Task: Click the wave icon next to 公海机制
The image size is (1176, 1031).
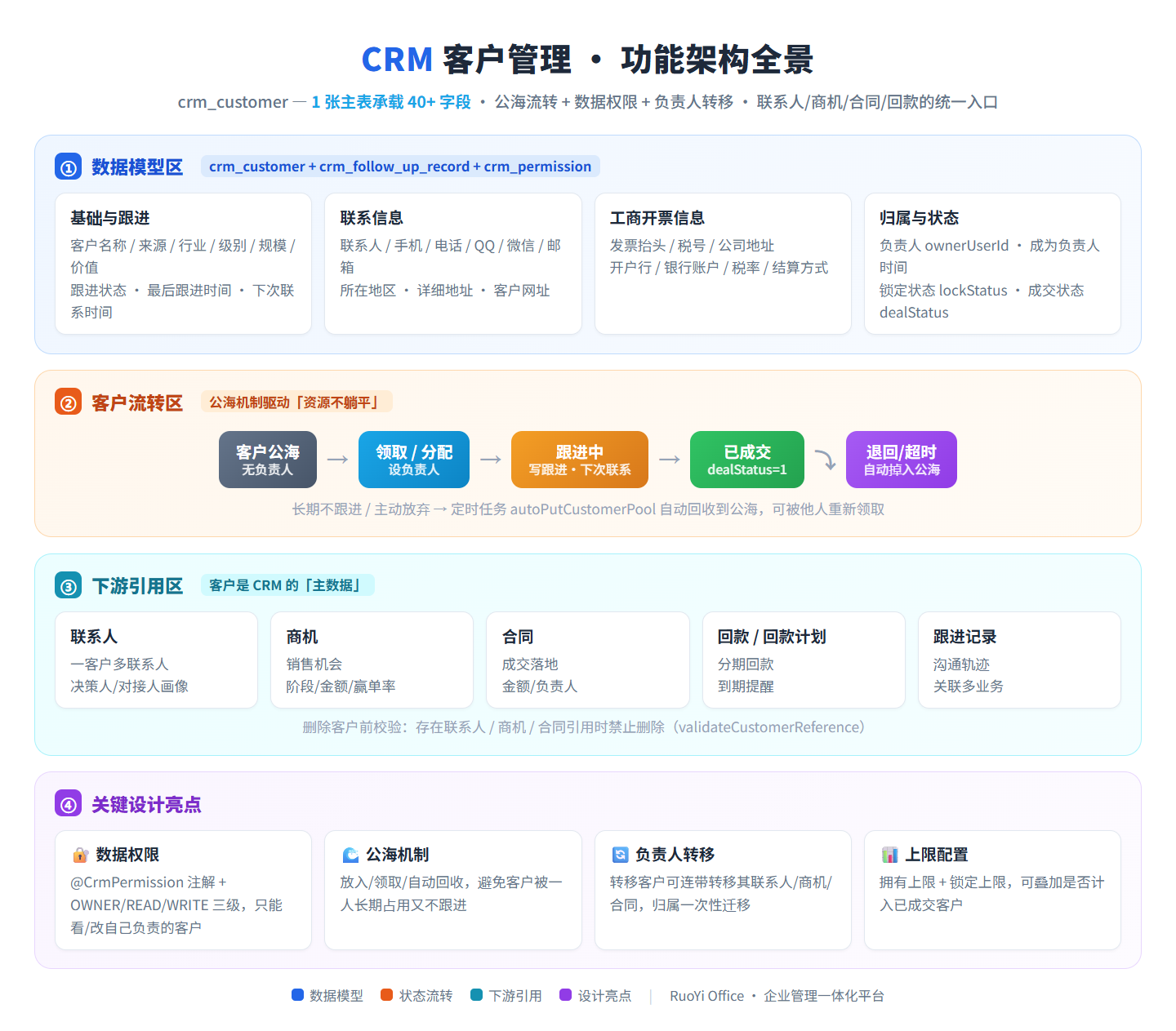Action: pos(350,855)
